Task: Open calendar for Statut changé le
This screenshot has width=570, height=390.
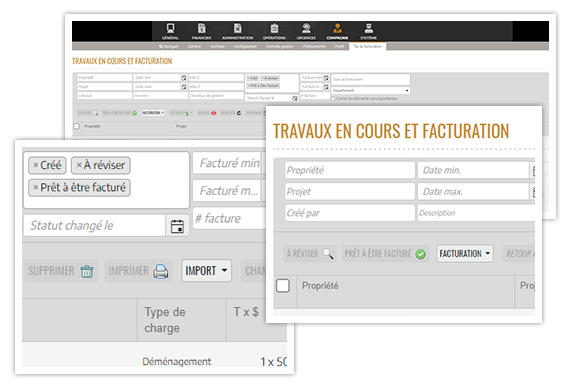Action: pyautogui.click(x=177, y=226)
